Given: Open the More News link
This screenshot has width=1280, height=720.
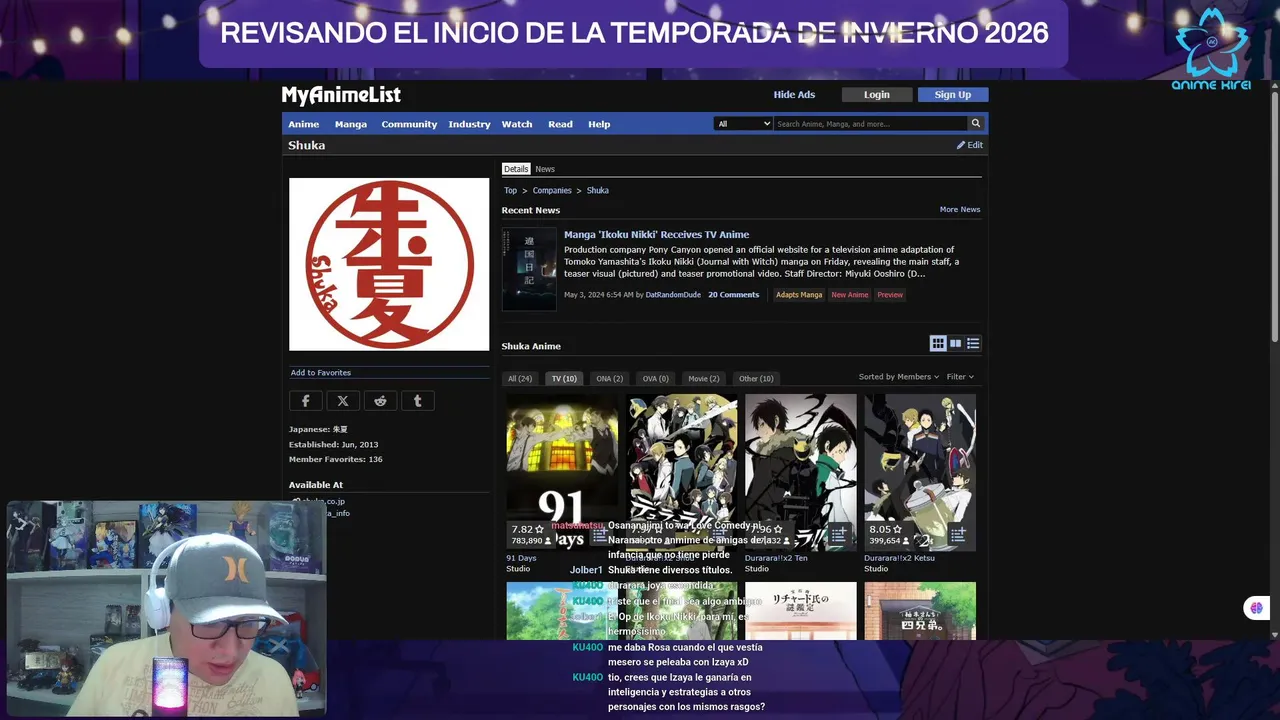Looking at the screenshot, I should tap(960, 210).
